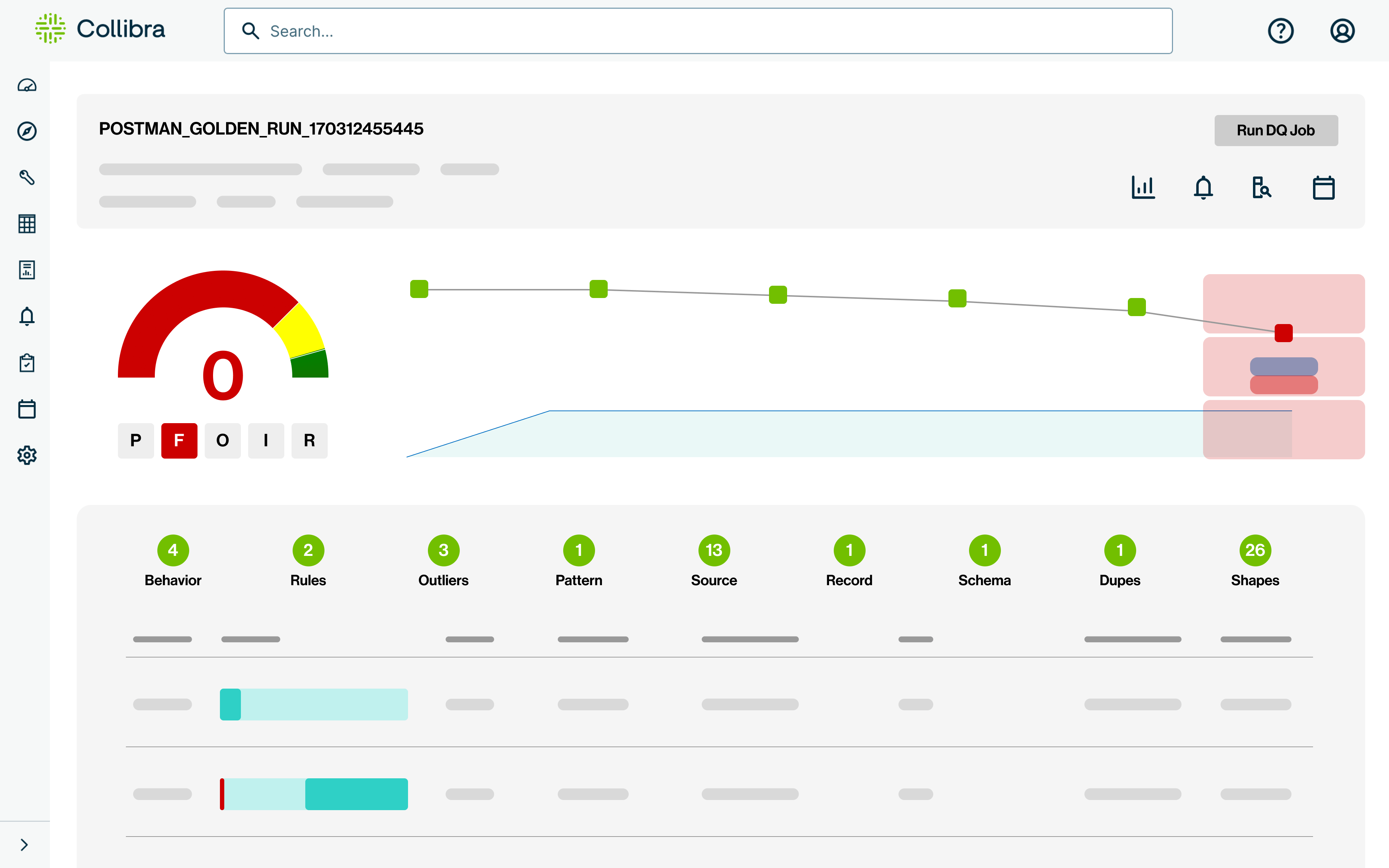The height and width of the screenshot is (868, 1389).
Task: Open the user account menu icon
Action: 1342,31
